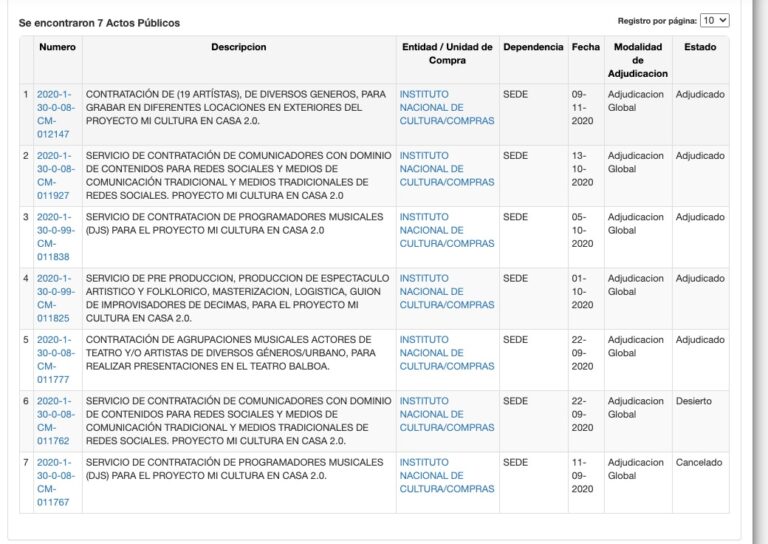The image size is (768, 544).
Task: Click Instituto Nacional de Cultura link in row 7
Action: (x=447, y=475)
